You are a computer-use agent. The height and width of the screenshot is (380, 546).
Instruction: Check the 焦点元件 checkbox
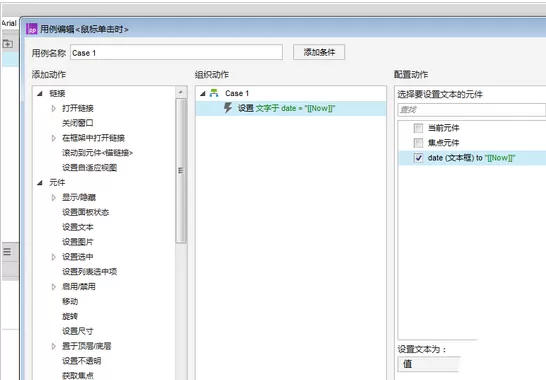tap(418, 143)
